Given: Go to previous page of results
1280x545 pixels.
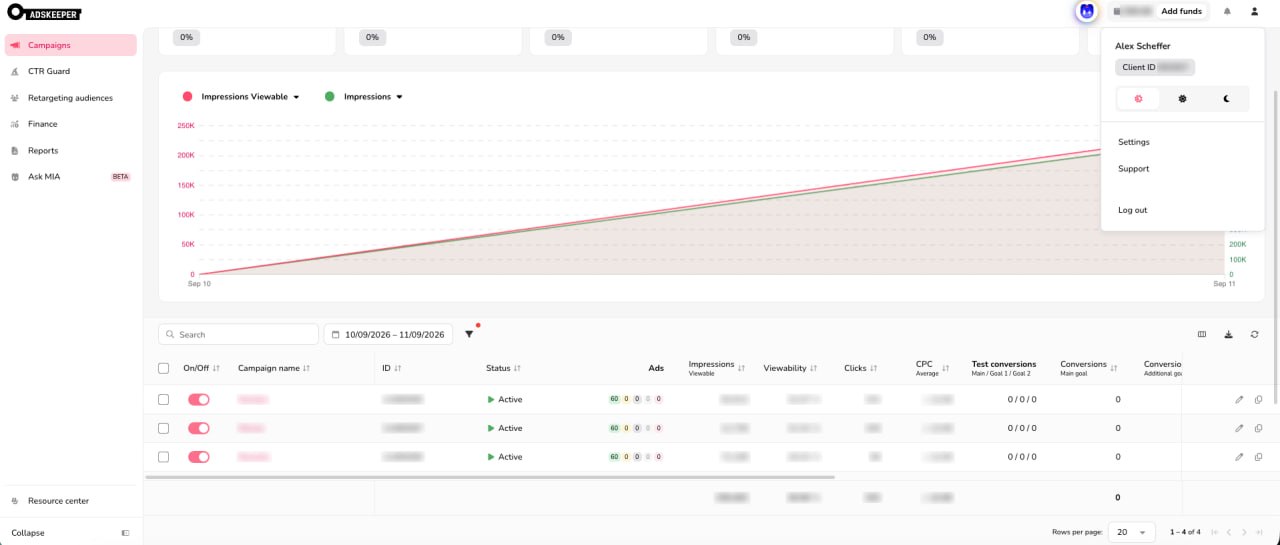Looking at the screenshot, I should coord(1229,532).
